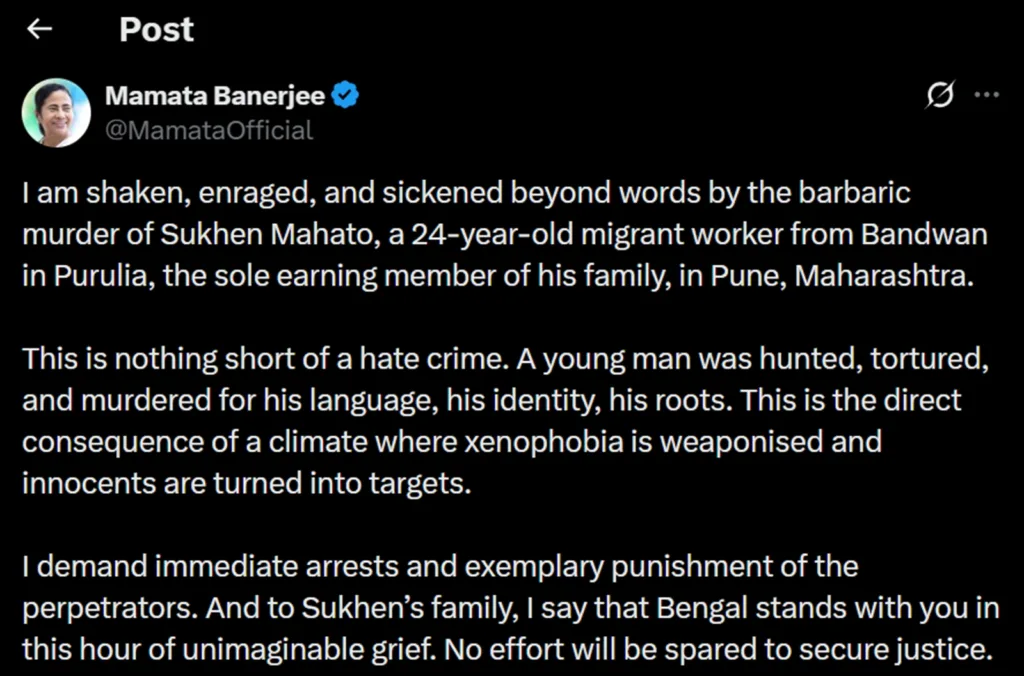The image size is (1024, 676).
Task: Click the paragraph starting "I demand immediate arrests"
Action: tap(500, 608)
